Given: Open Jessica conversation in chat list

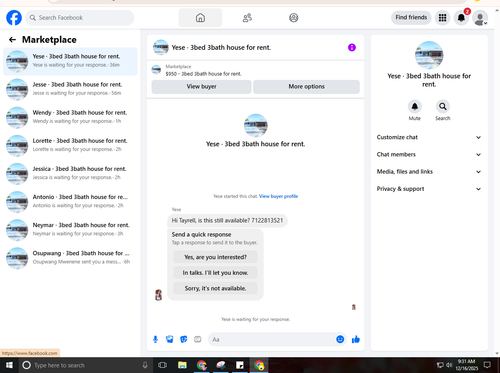Looking at the screenshot, I should click(x=70, y=174).
